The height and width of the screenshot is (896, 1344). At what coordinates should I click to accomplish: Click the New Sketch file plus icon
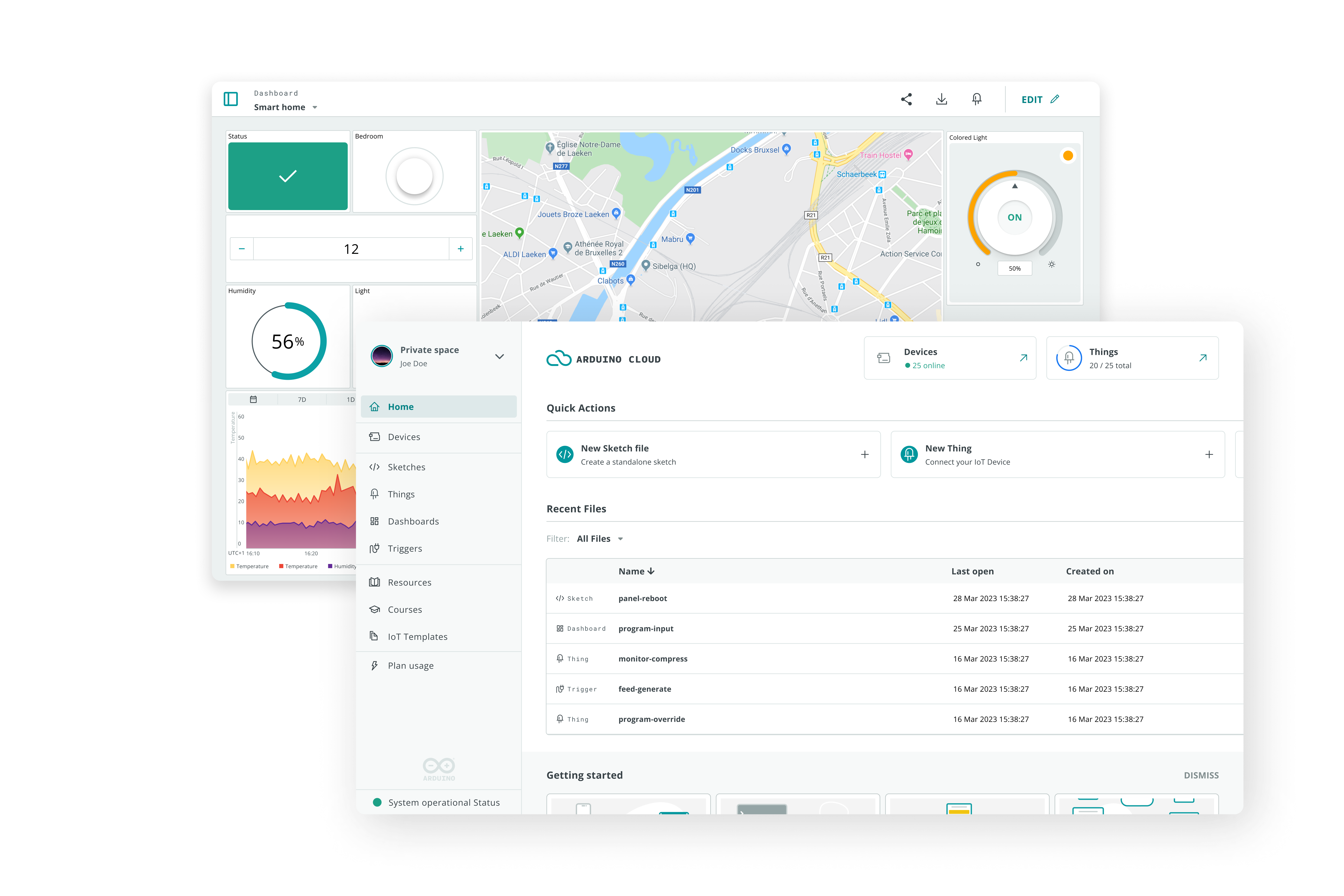(x=865, y=454)
